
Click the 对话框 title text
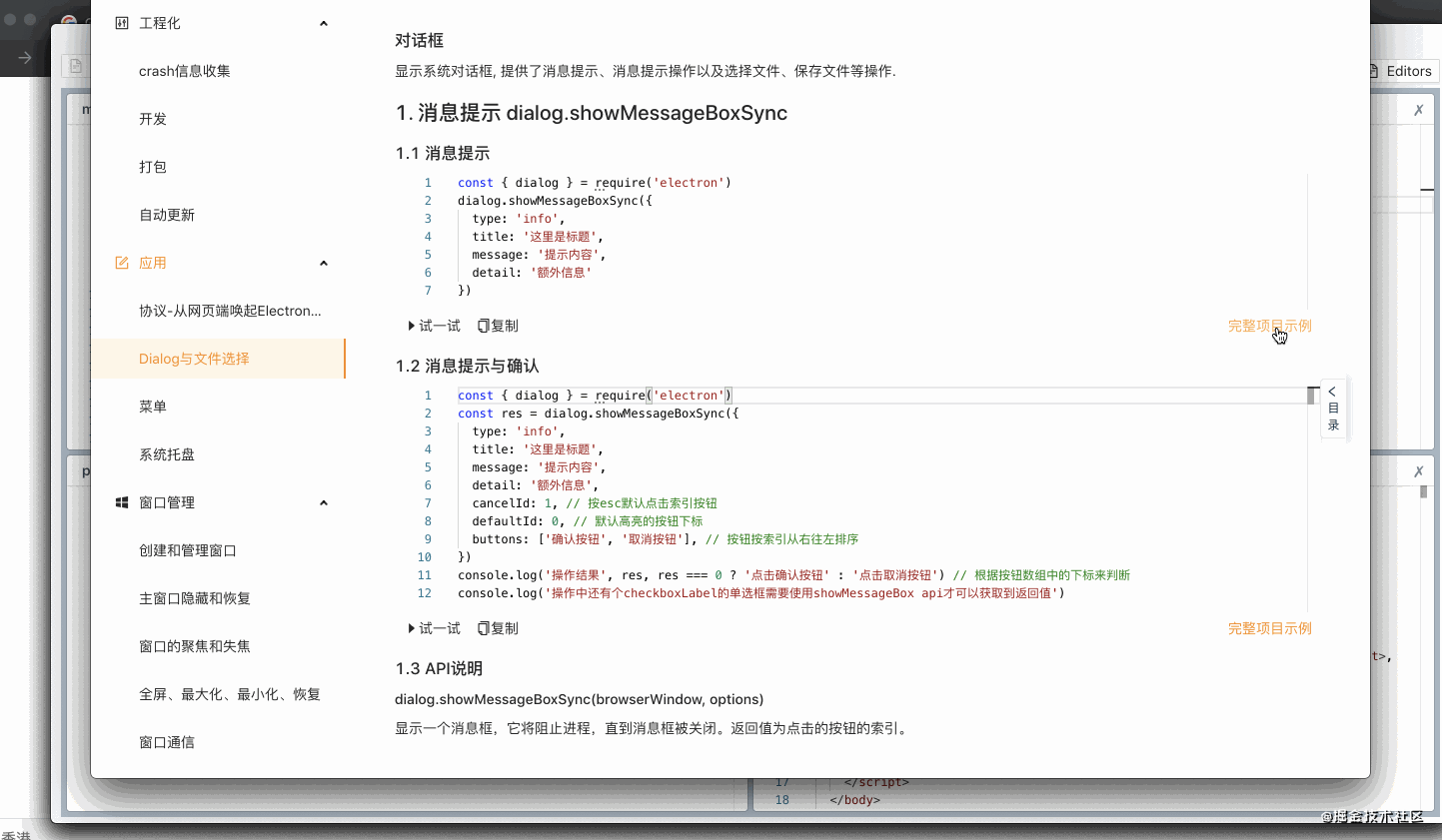[x=419, y=40]
